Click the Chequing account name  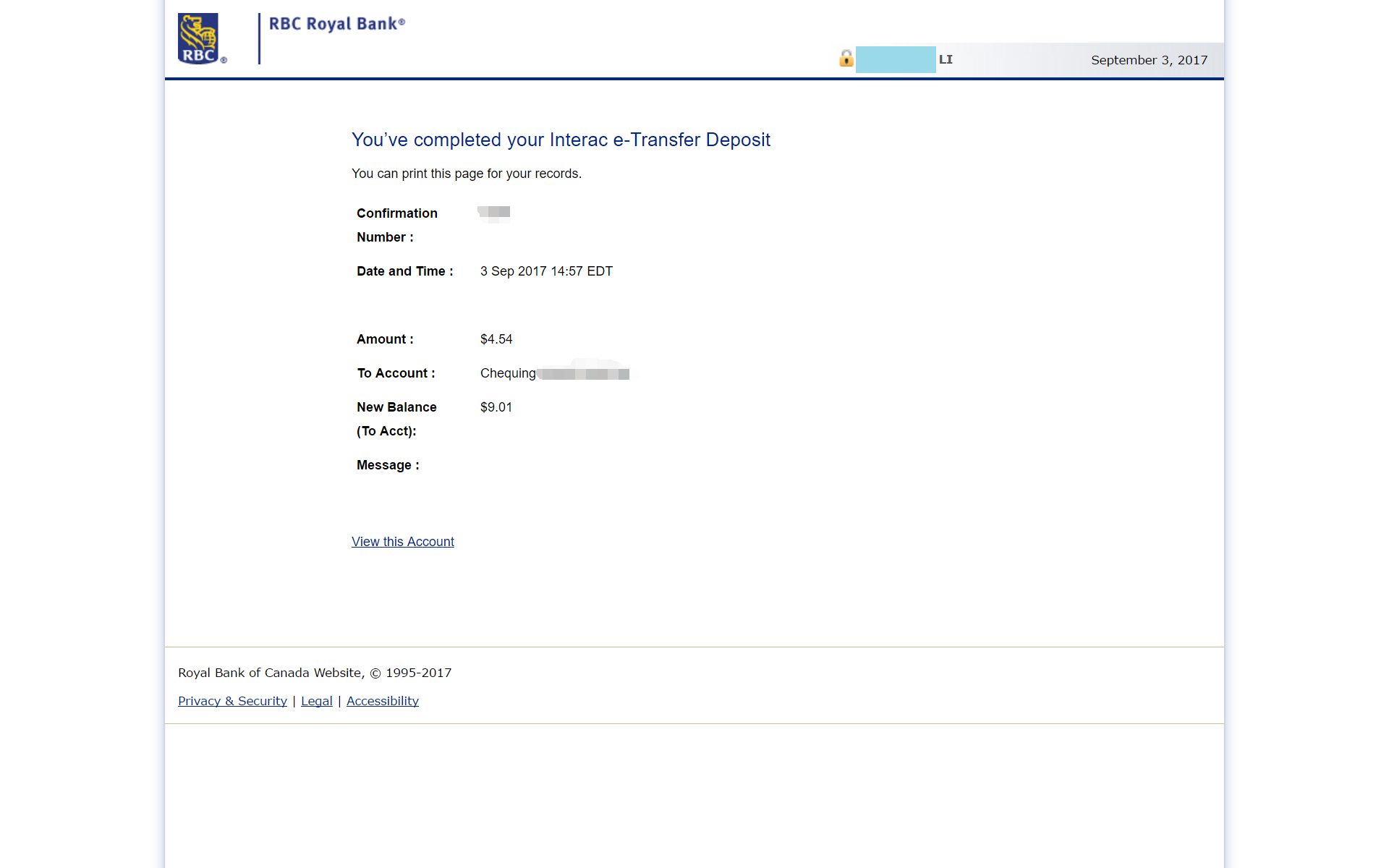coord(508,373)
